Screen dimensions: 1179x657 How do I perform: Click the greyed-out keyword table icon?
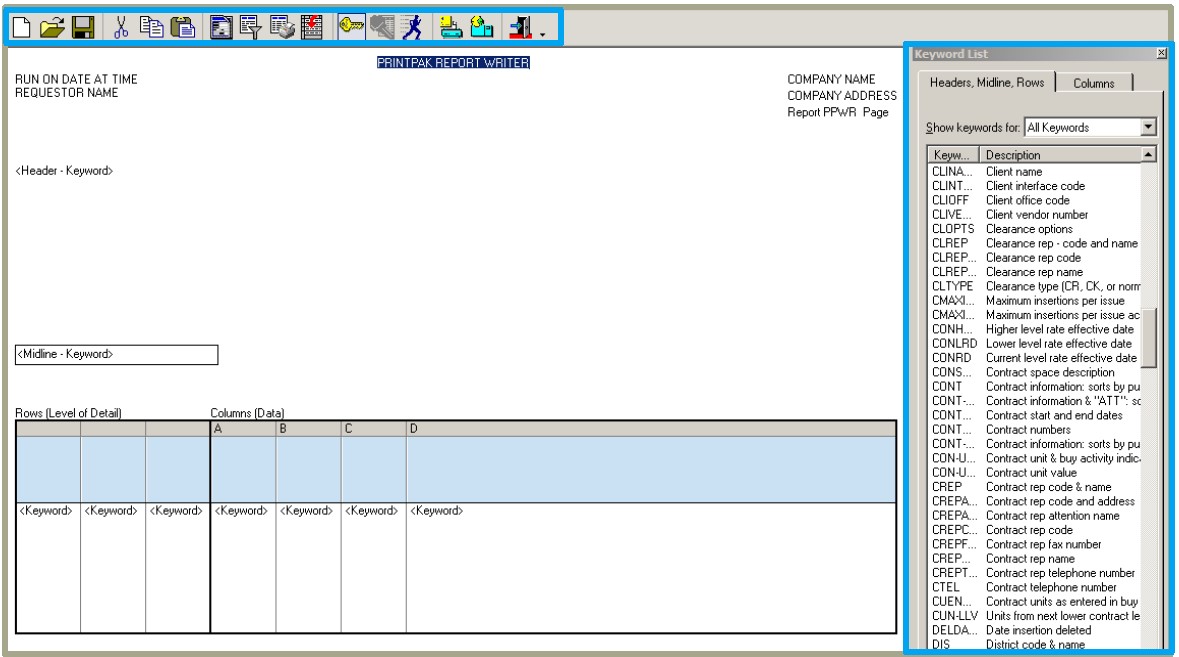pos(382,28)
